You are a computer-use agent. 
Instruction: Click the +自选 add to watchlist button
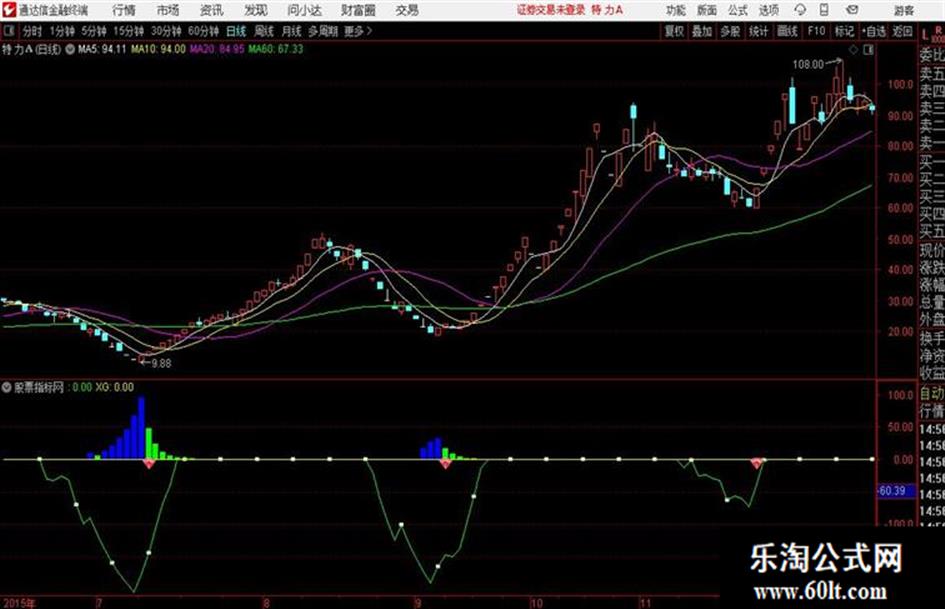873,31
